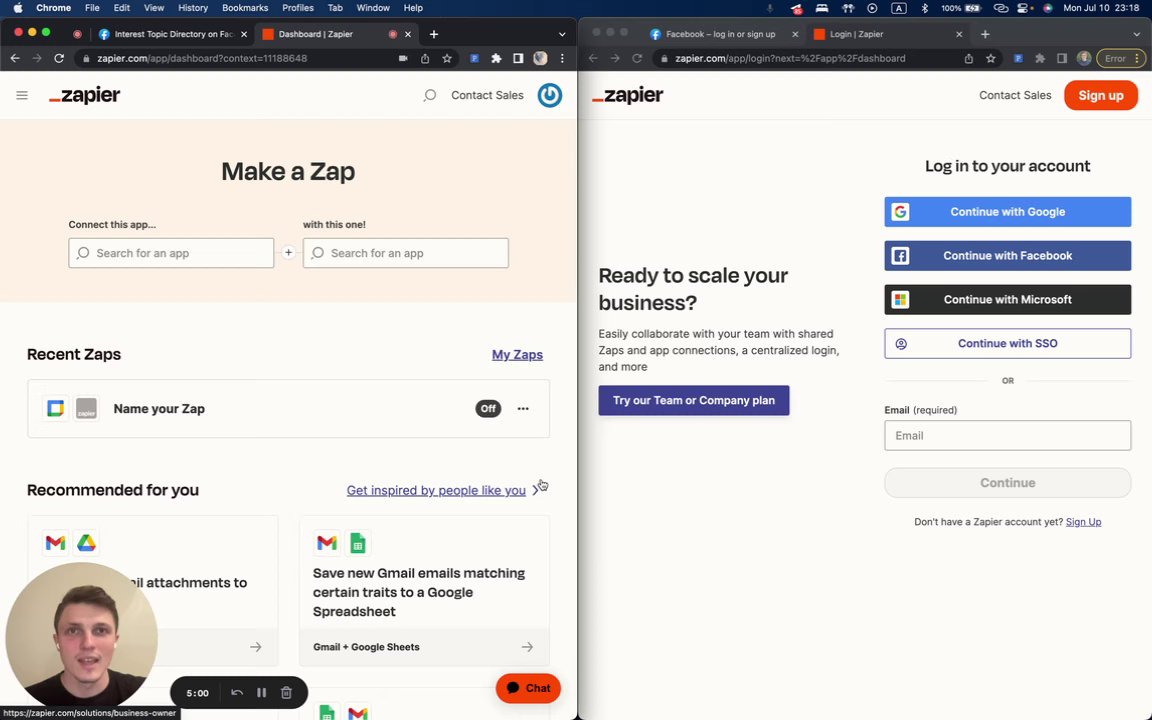Click the Email input field
Image resolution: width=1152 pixels, height=720 pixels.
click(1007, 436)
